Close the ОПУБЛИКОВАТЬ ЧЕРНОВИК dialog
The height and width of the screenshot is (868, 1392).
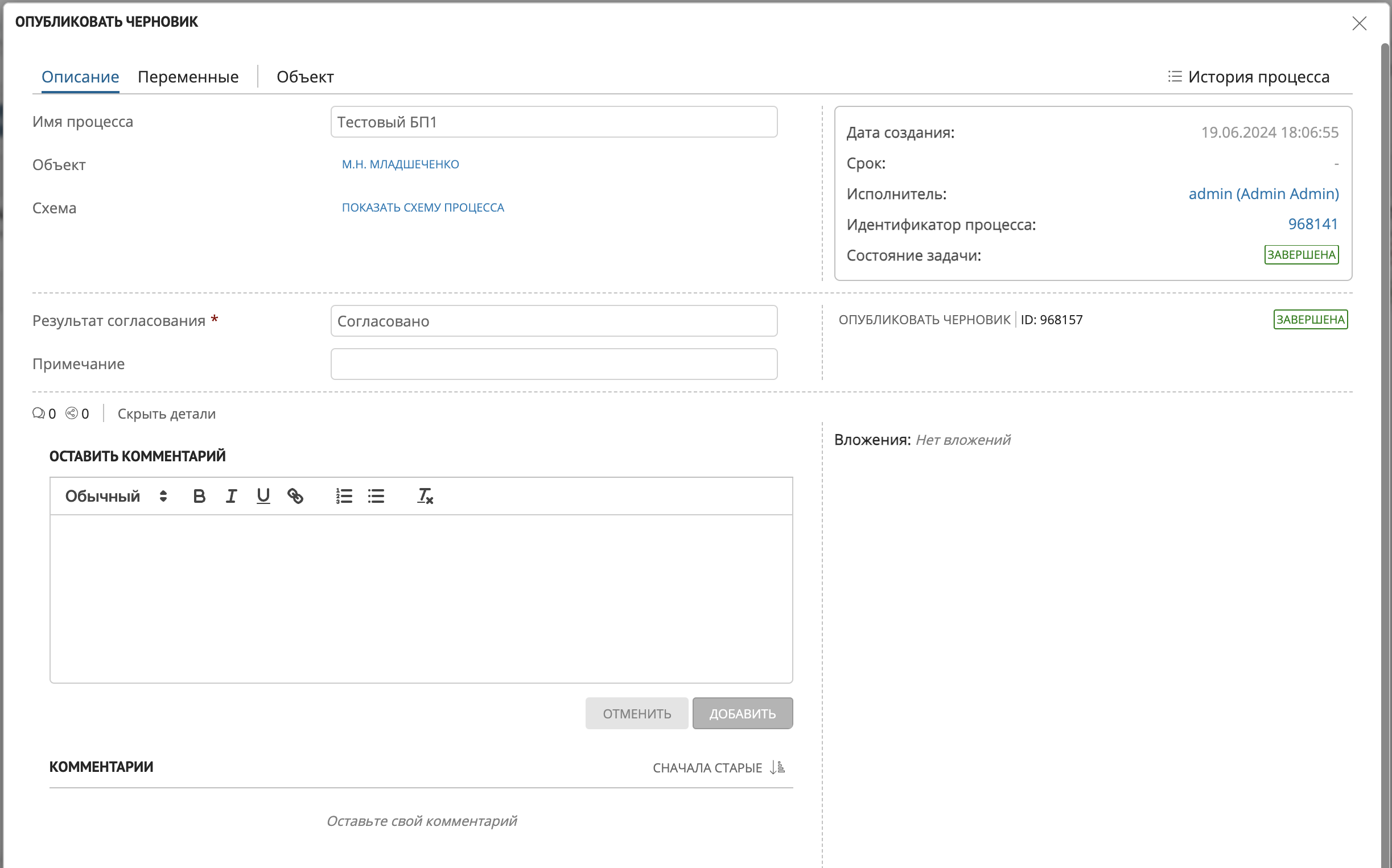[x=1359, y=23]
